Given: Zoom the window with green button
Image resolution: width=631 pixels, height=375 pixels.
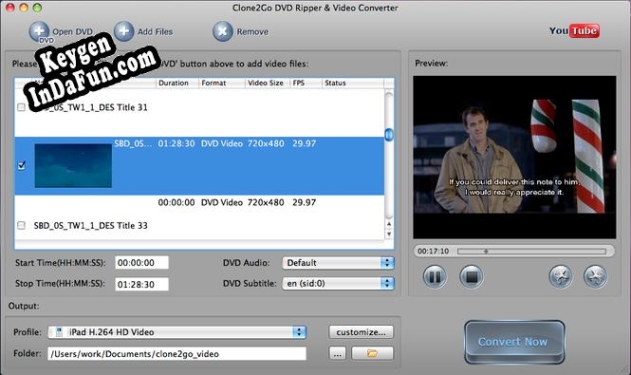Looking at the screenshot, I should coord(37,7).
